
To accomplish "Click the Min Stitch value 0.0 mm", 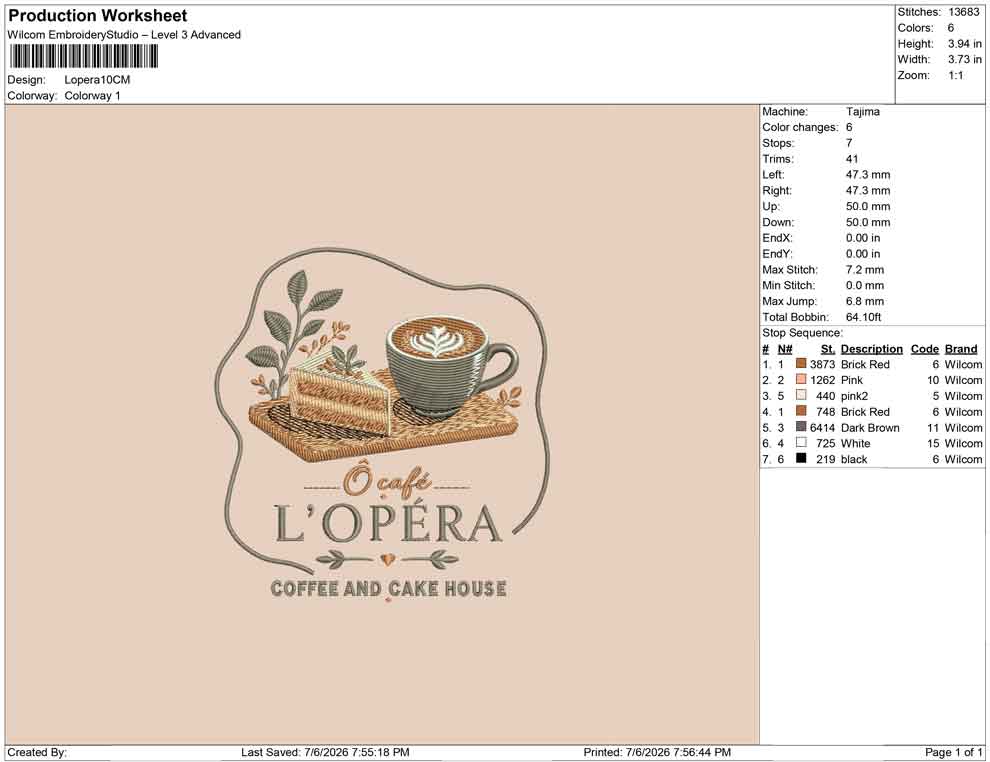I will [865, 285].
